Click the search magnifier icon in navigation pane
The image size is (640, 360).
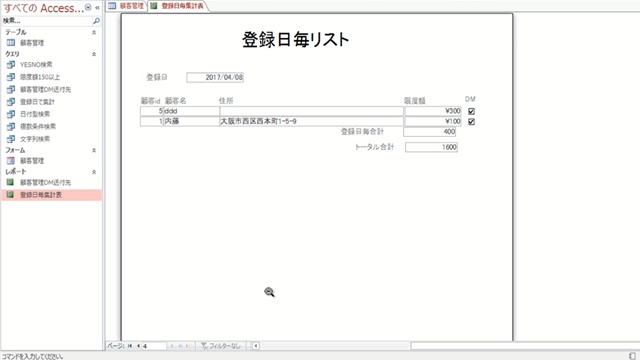(96, 20)
